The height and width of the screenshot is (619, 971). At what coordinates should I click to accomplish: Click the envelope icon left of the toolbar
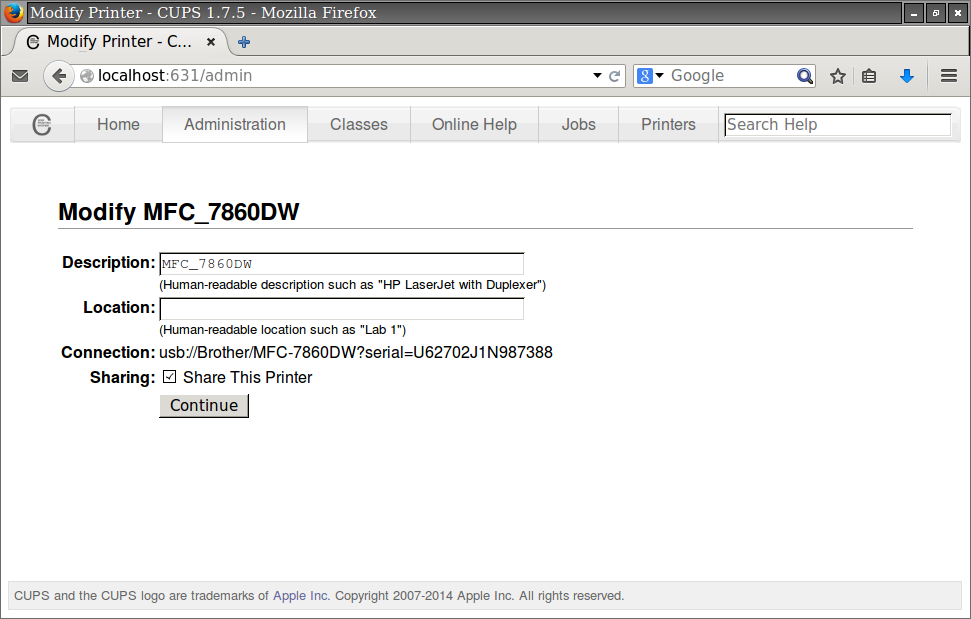pos(20,75)
